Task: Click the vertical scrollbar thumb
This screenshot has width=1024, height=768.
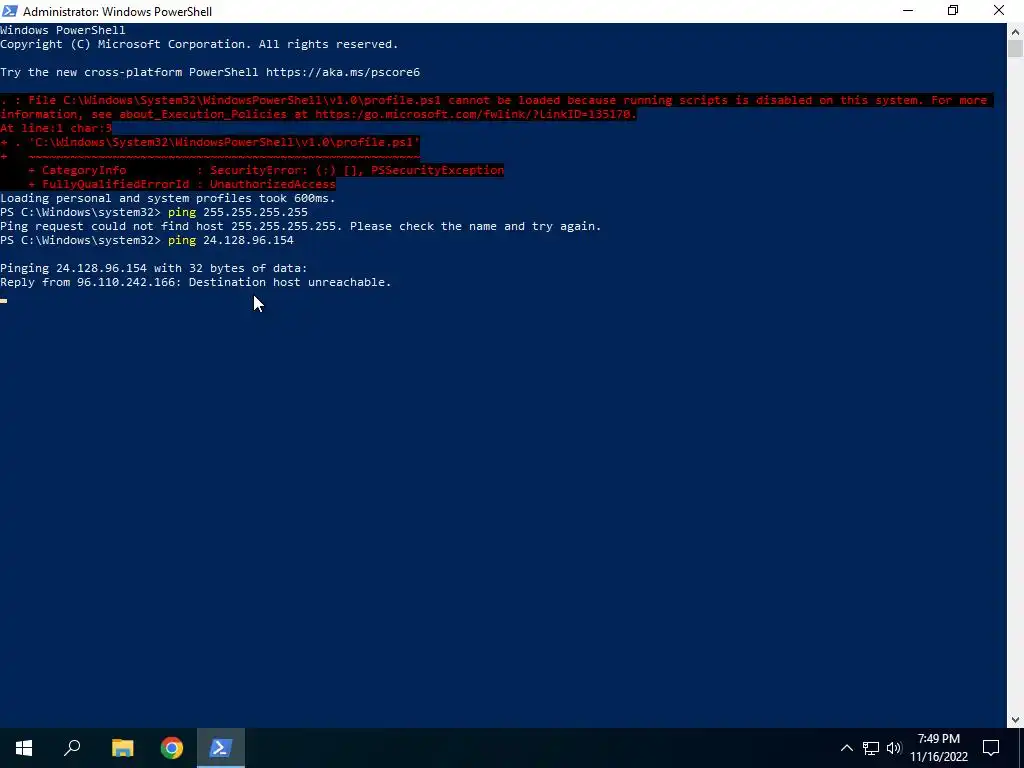Action: pyautogui.click(x=1016, y=48)
